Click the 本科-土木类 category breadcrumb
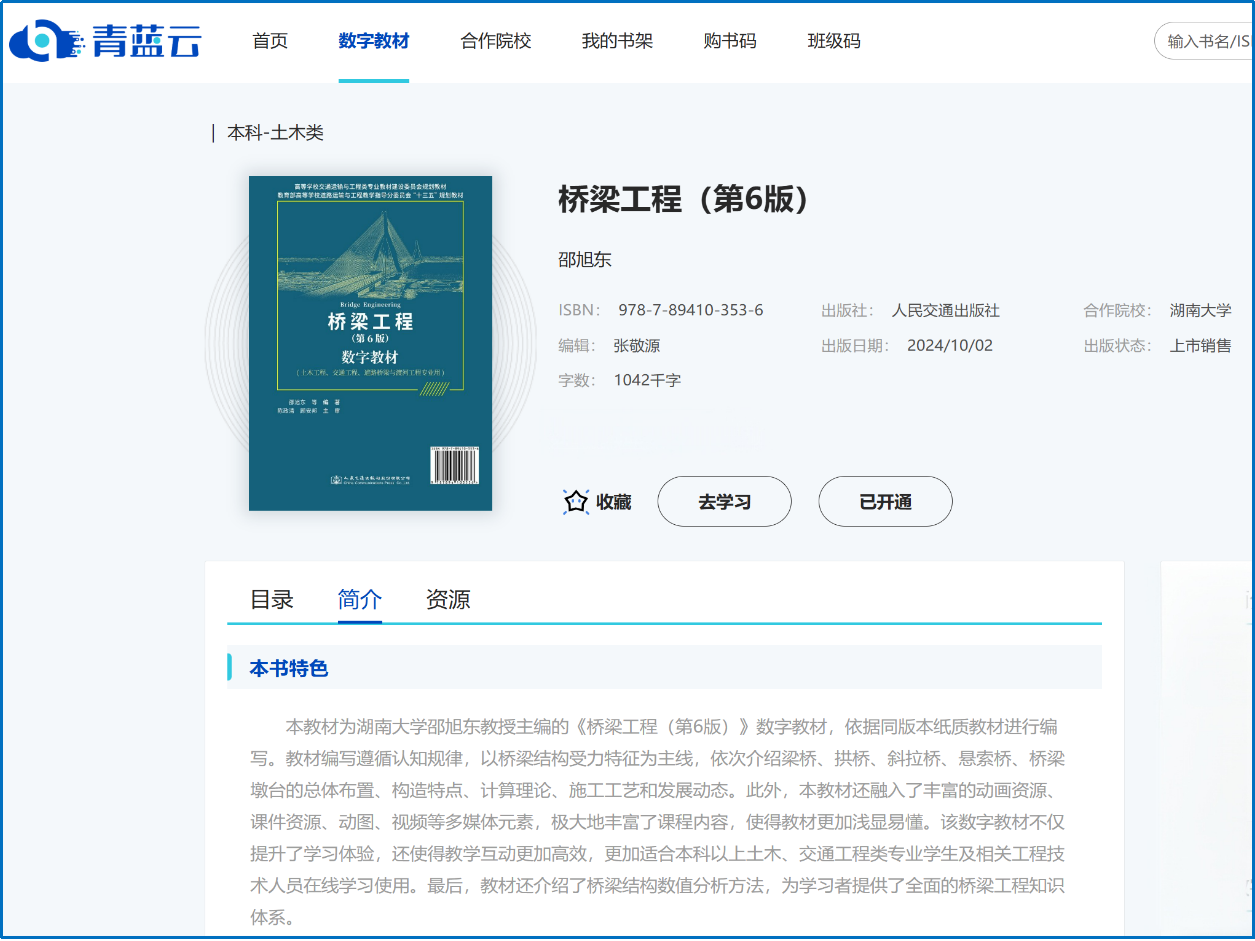The image size is (1255, 941). tap(275, 133)
